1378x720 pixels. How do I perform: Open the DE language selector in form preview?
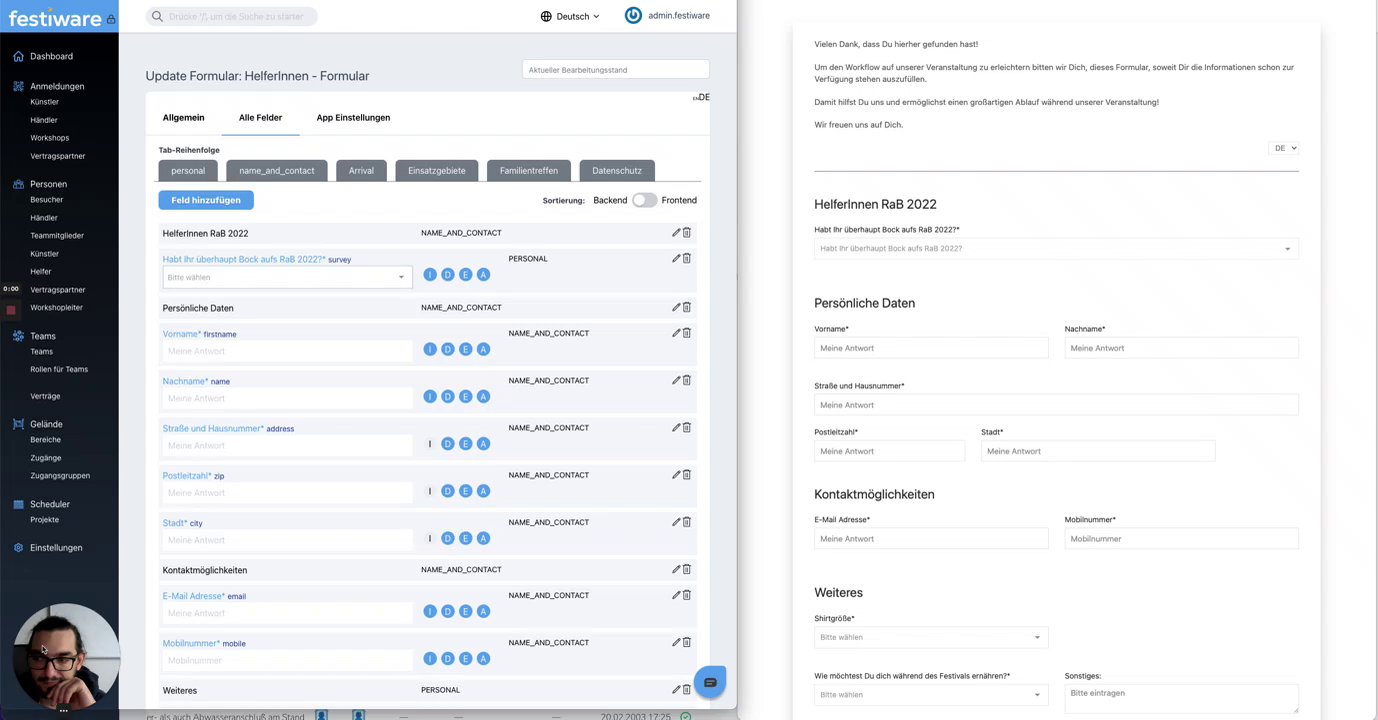1283,148
